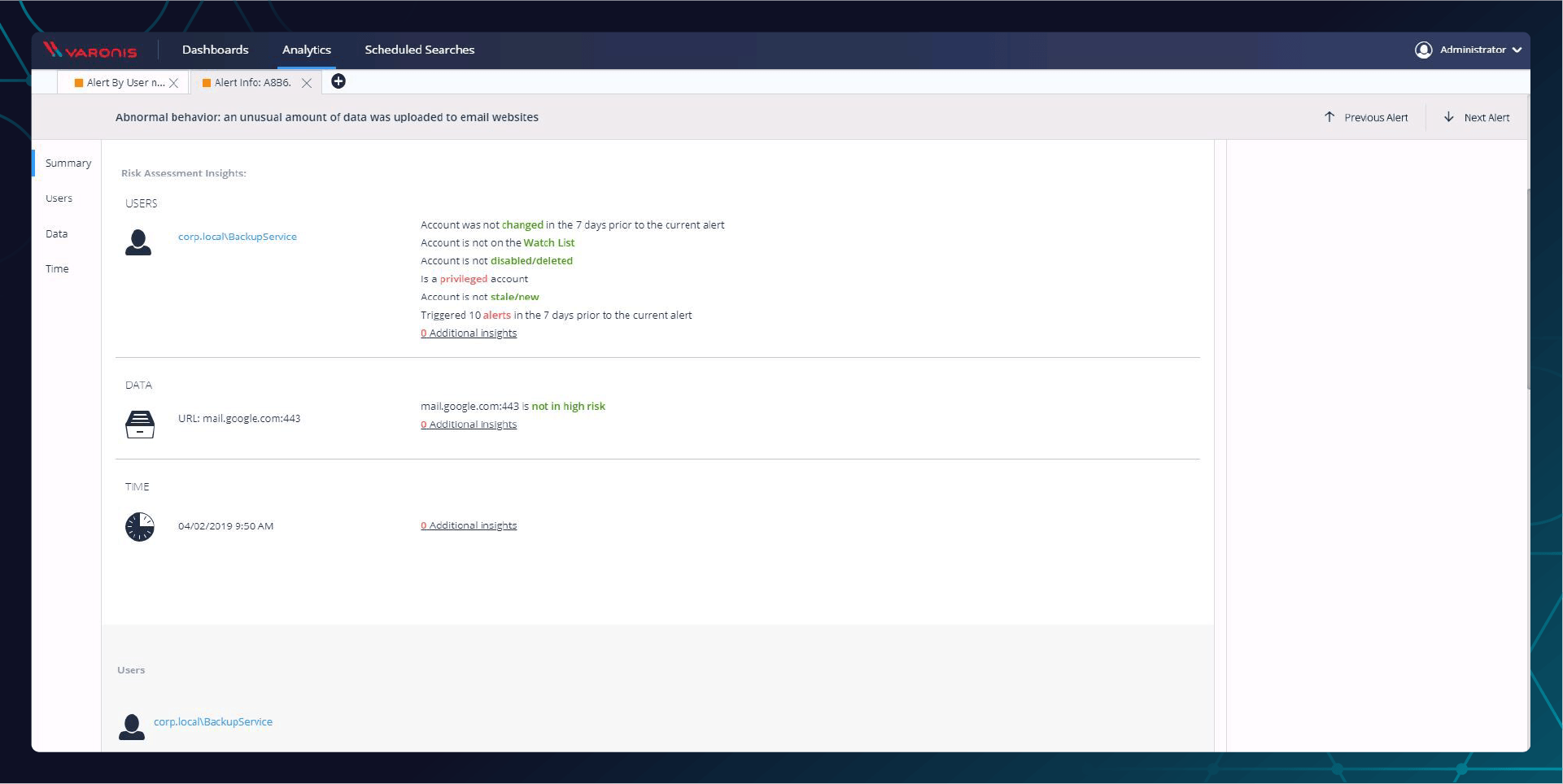The width and height of the screenshot is (1563, 784).
Task: Click the Previous Alert up-arrow icon
Action: pos(1329,116)
